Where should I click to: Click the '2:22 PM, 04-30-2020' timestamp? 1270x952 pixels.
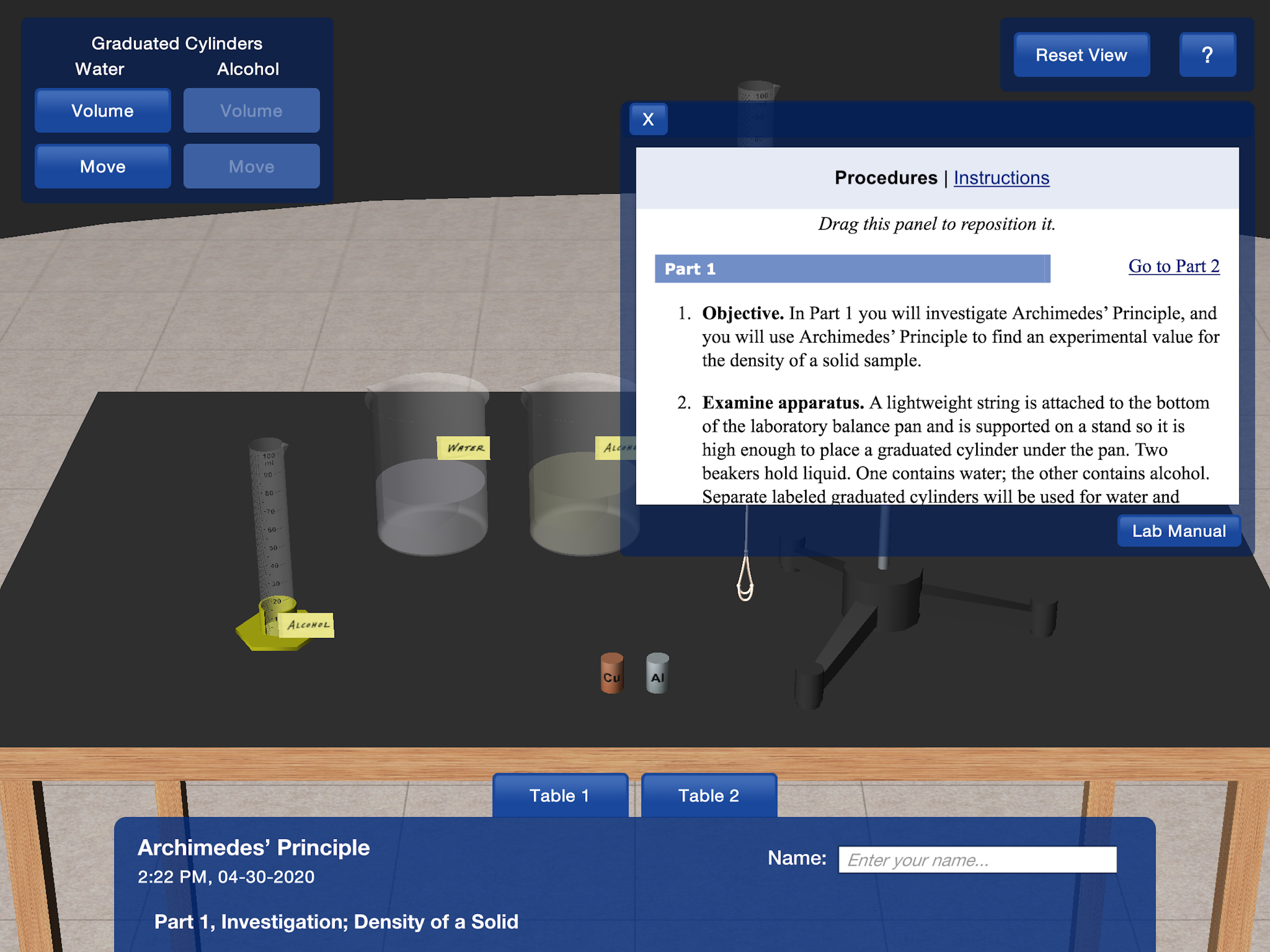226,877
